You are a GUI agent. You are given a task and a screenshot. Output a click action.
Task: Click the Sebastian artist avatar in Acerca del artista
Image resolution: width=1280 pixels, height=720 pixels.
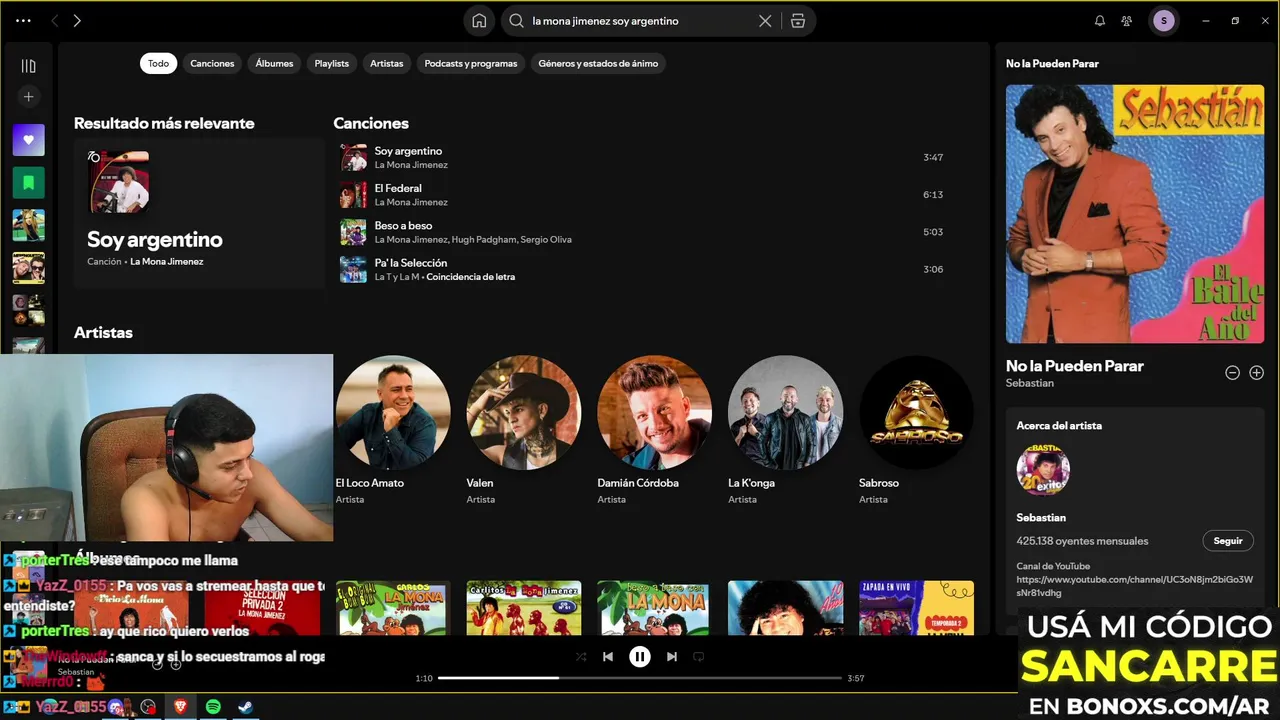pos(1043,469)
